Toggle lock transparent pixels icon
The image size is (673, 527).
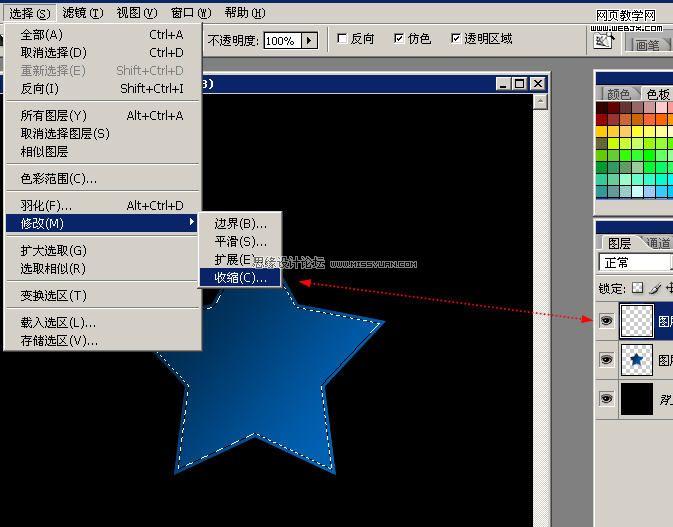click(x=638, y=288)
